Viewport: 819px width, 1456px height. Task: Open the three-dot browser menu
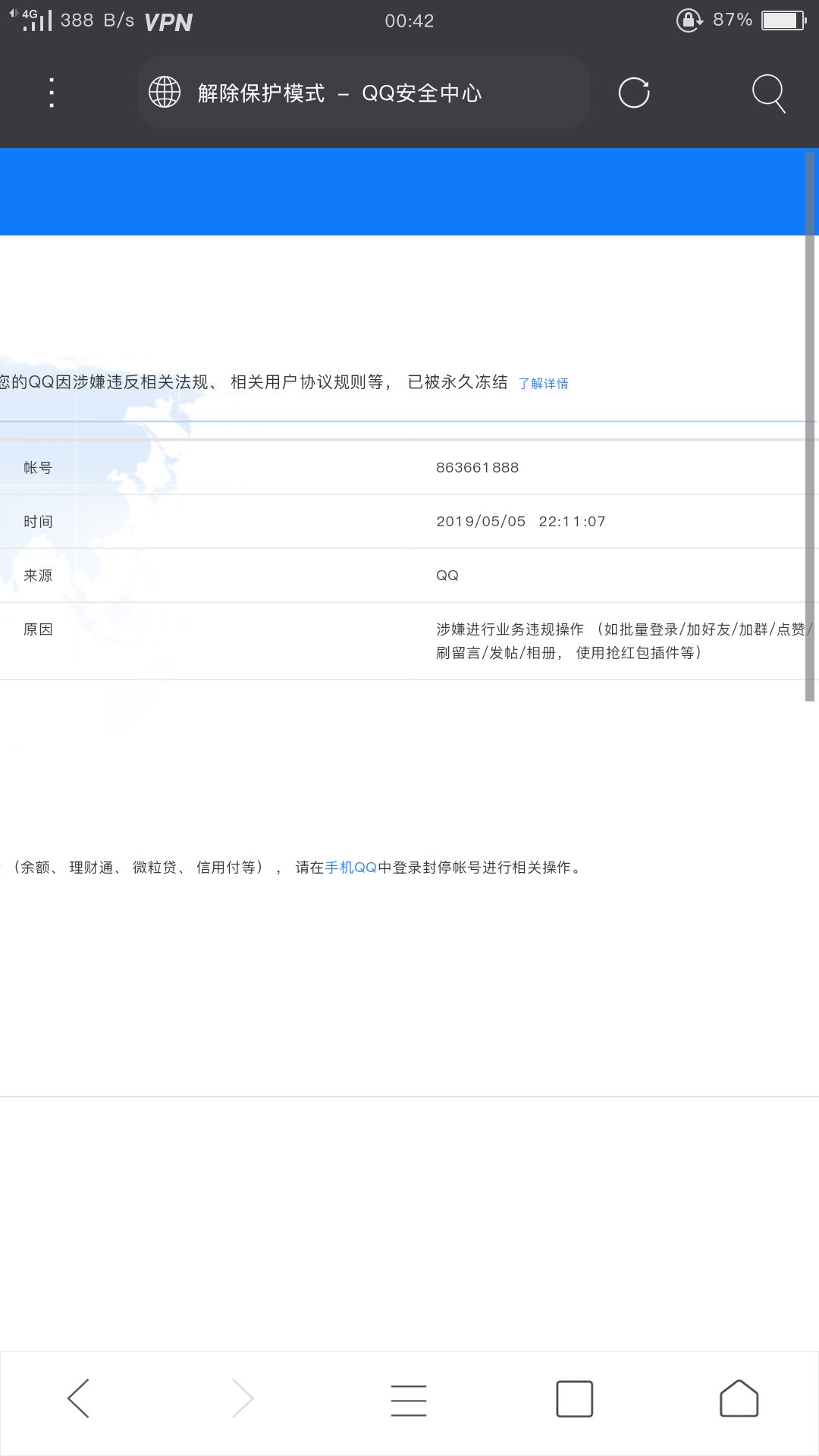point(52,93)
